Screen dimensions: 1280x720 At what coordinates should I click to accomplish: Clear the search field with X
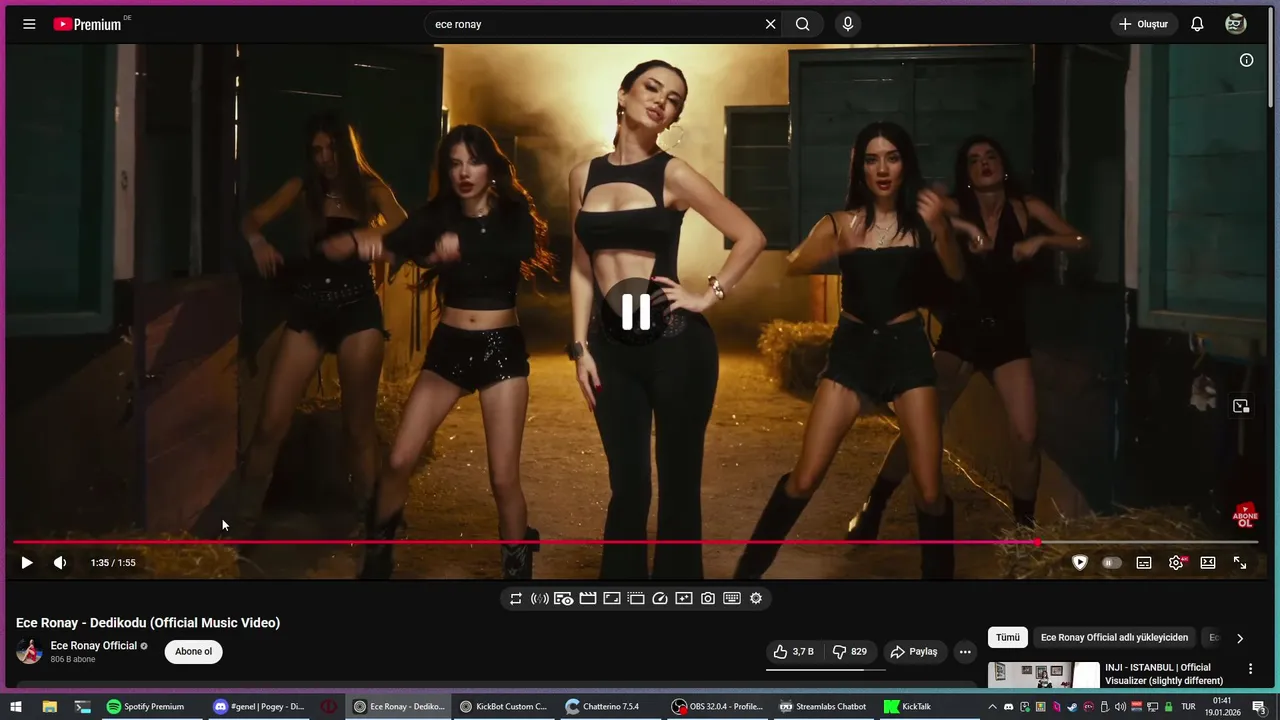click(x=770, y=24)
